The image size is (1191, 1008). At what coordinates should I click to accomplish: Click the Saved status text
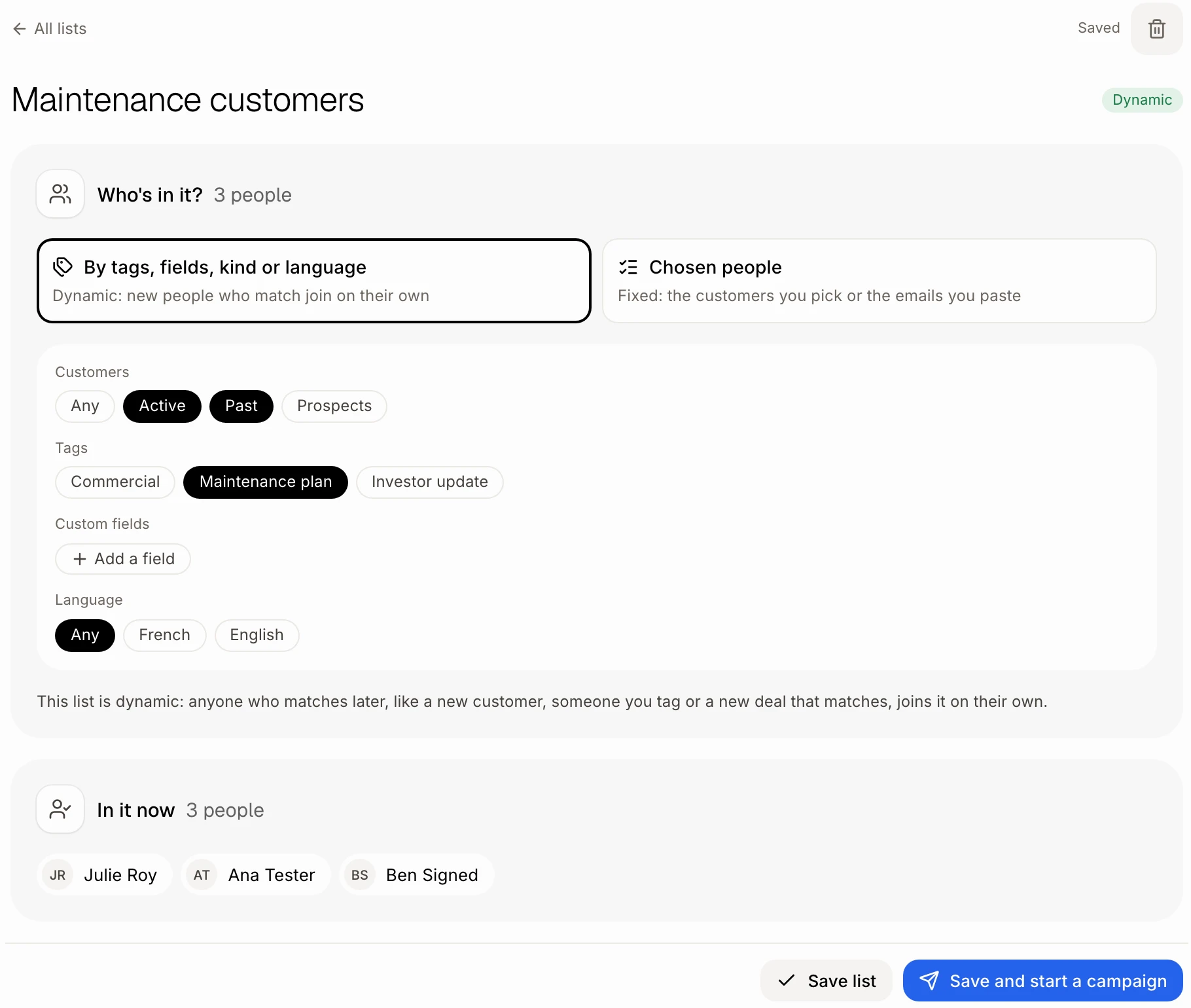pos(1099,28)
